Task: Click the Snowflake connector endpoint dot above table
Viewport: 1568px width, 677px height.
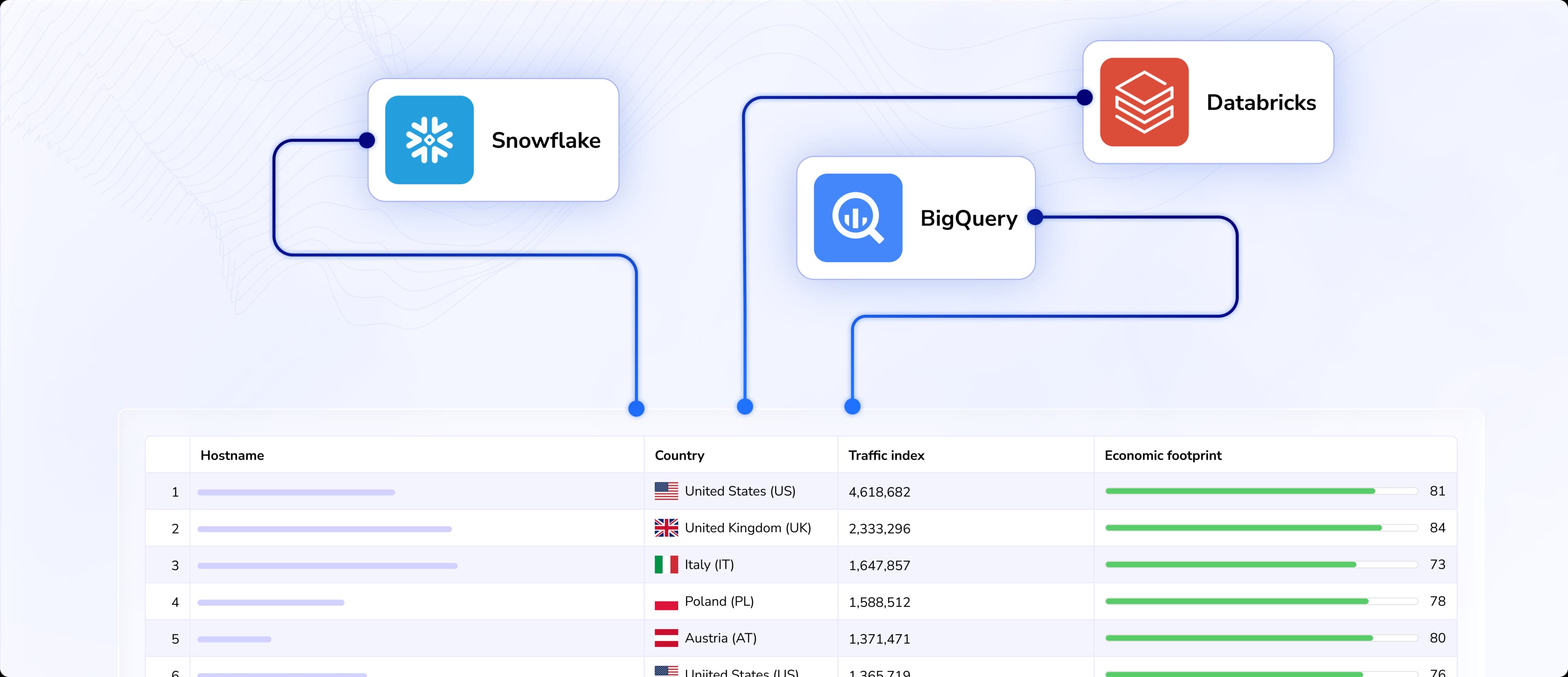Action: tap(636, 408)
